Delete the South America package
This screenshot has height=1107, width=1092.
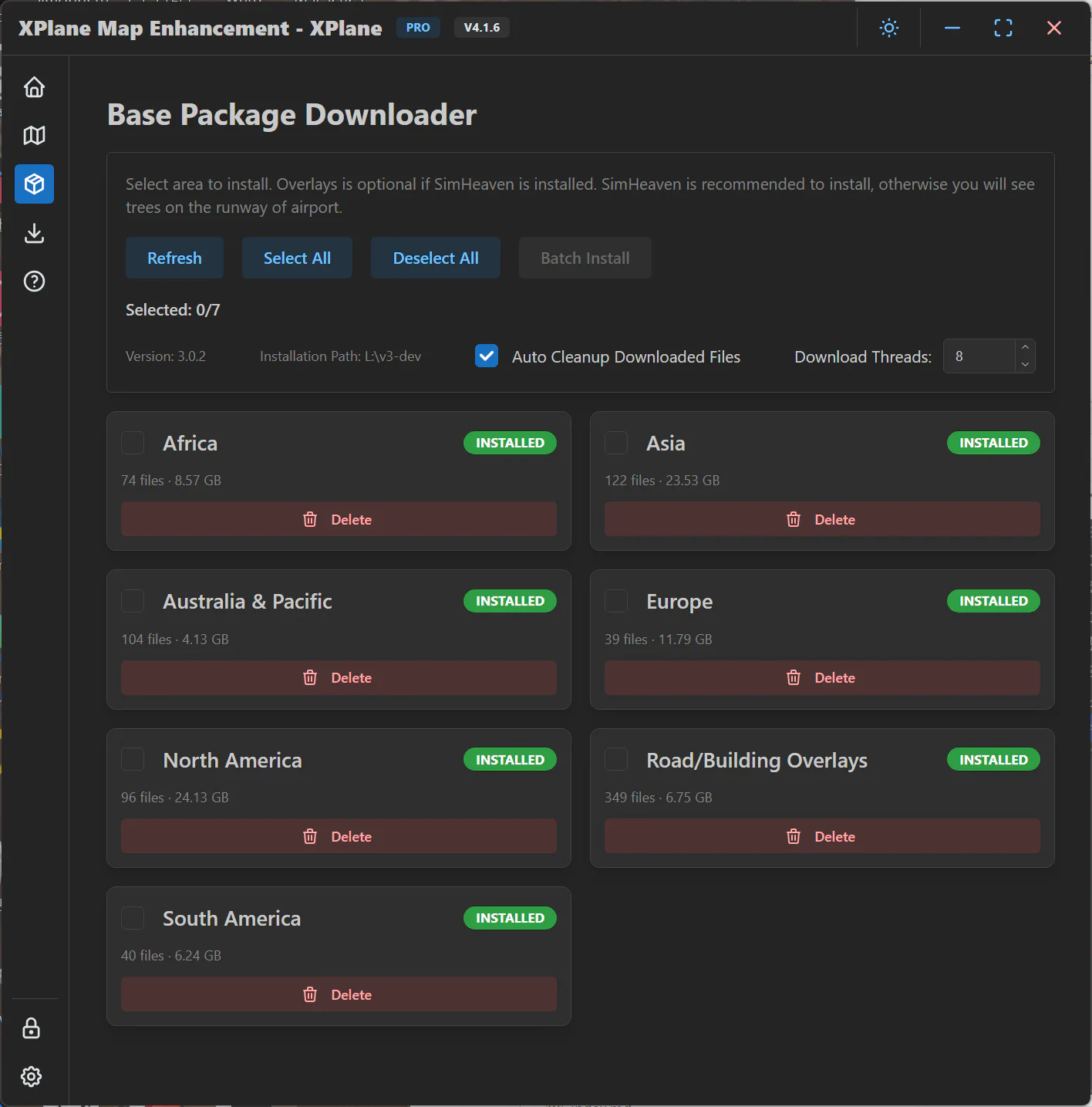tap(339, 994)
